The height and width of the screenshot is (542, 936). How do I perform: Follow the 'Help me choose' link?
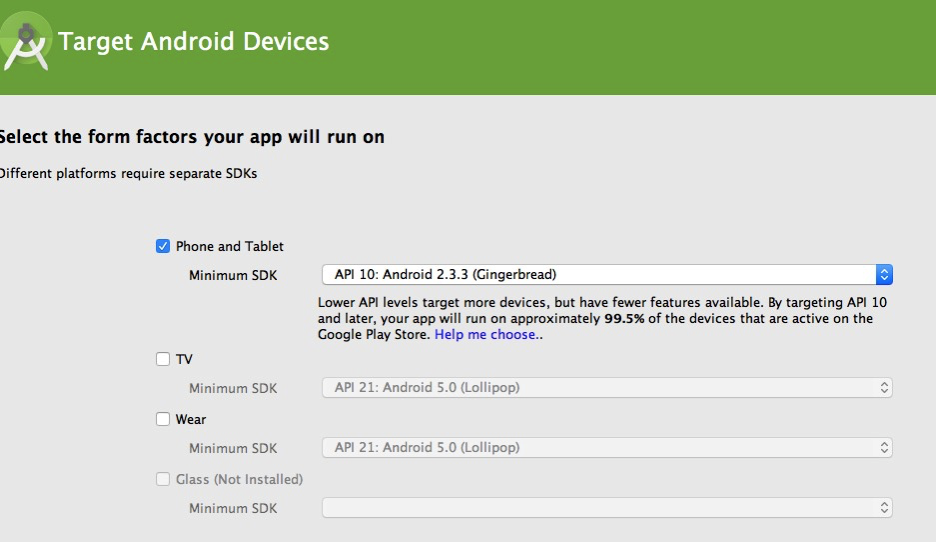tap(485, 334)
